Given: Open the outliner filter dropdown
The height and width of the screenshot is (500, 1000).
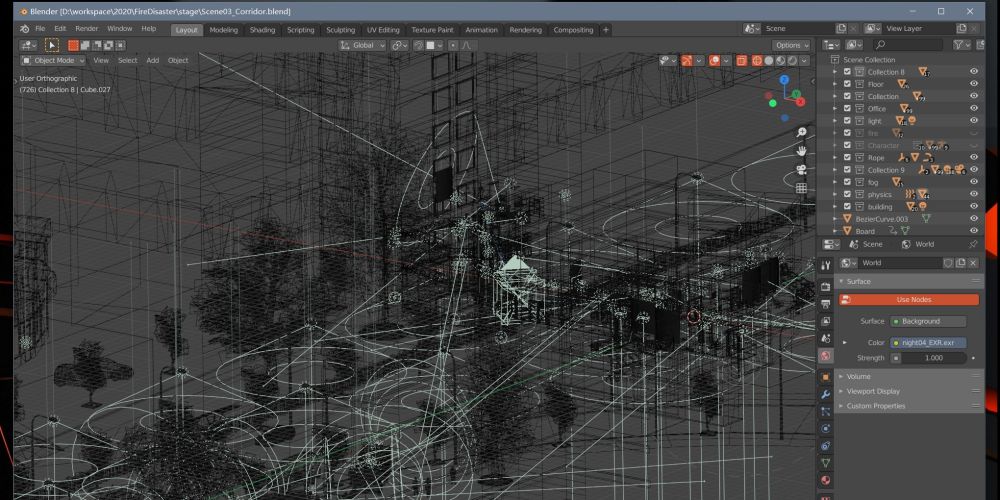Looking at the screenshot, I should [x=961, y=45].
